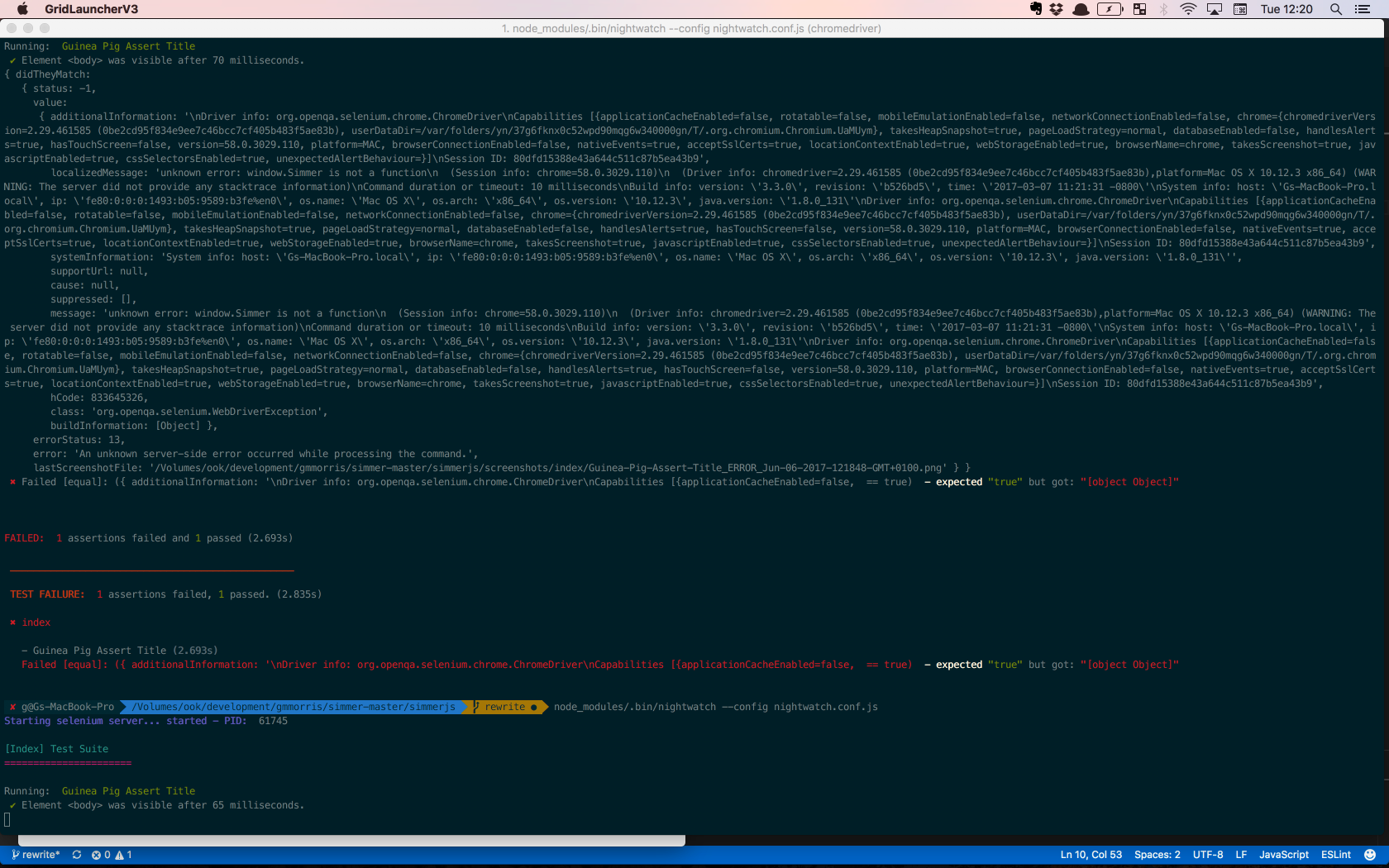Screen dimensions: 1389x868
Task: Open the Evernote menu bar icon
Action: pos(1036,9)
